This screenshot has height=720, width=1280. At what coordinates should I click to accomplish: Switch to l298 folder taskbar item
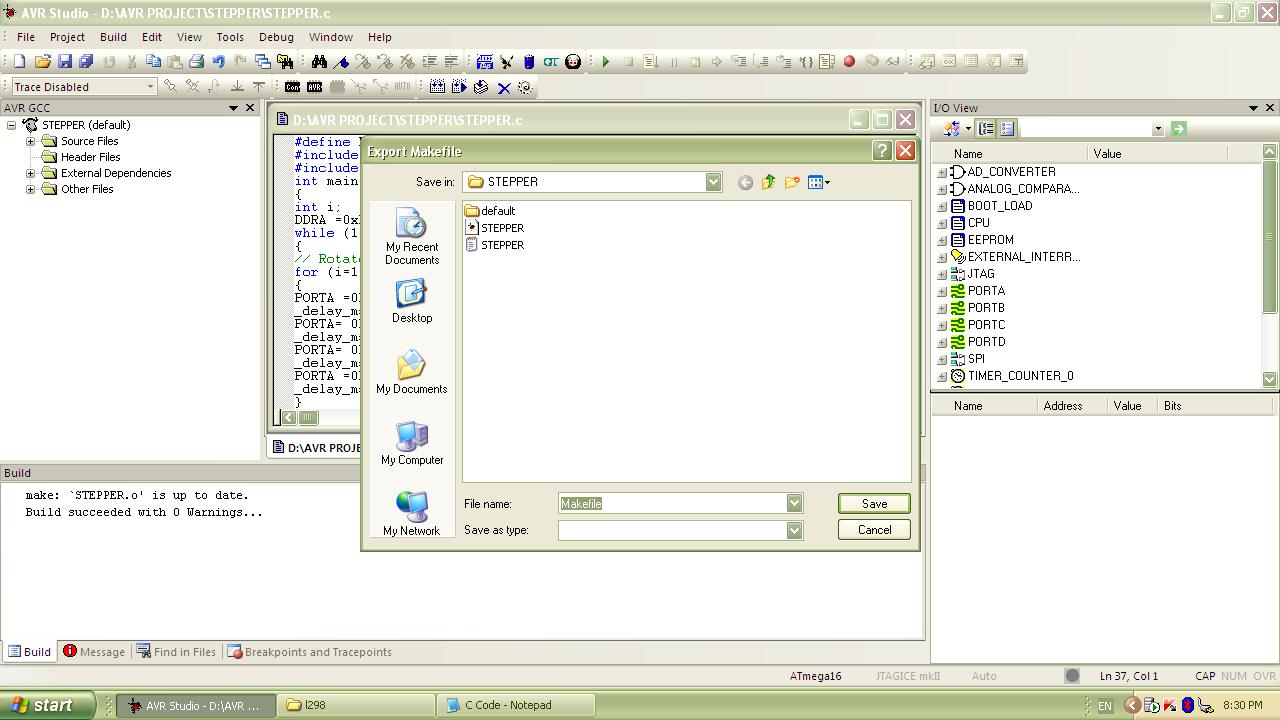(356, 705)
